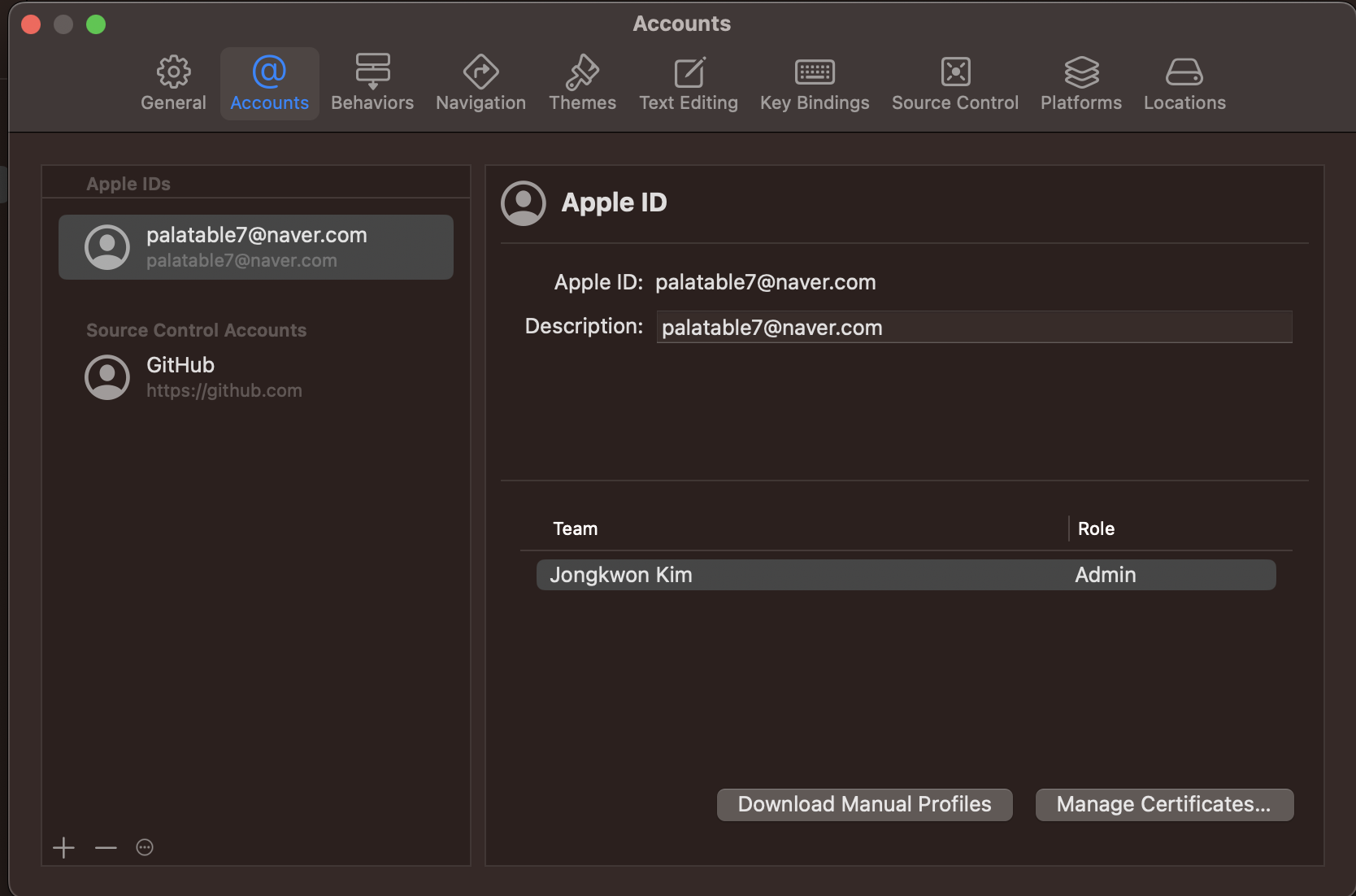Click the https://github.com subtitle text

tap(224, 391)
